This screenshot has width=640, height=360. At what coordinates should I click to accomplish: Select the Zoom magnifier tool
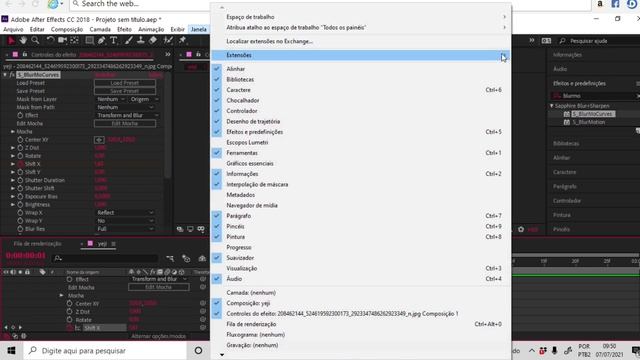pyautogui.click(x=36, y=40)
